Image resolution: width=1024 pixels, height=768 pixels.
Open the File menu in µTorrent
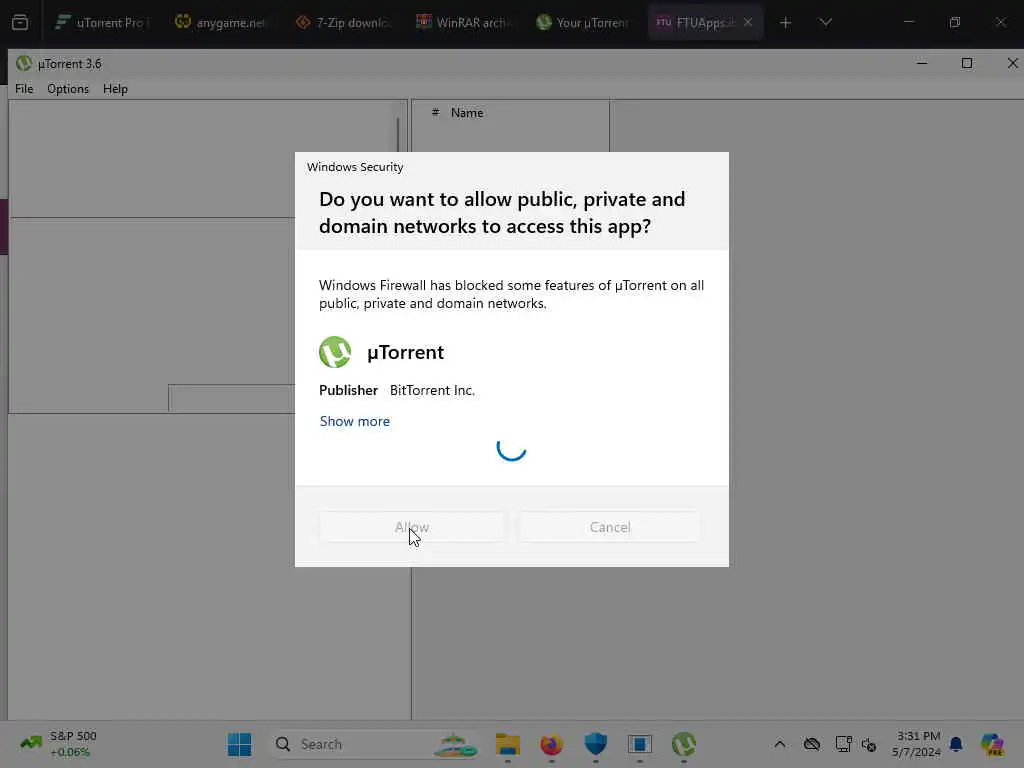point(24,89)
